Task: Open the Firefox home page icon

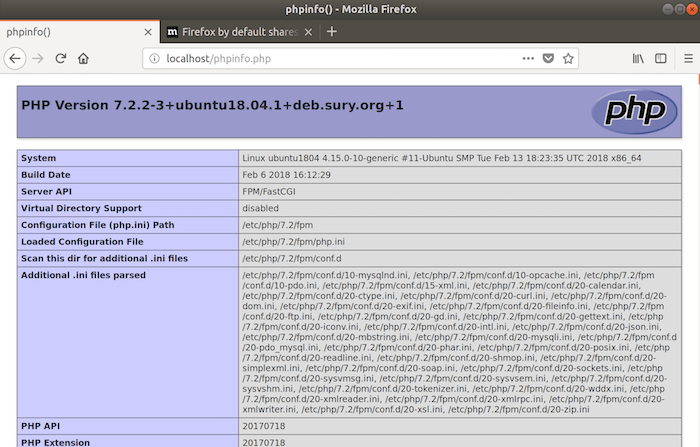Action: (83, 58)
